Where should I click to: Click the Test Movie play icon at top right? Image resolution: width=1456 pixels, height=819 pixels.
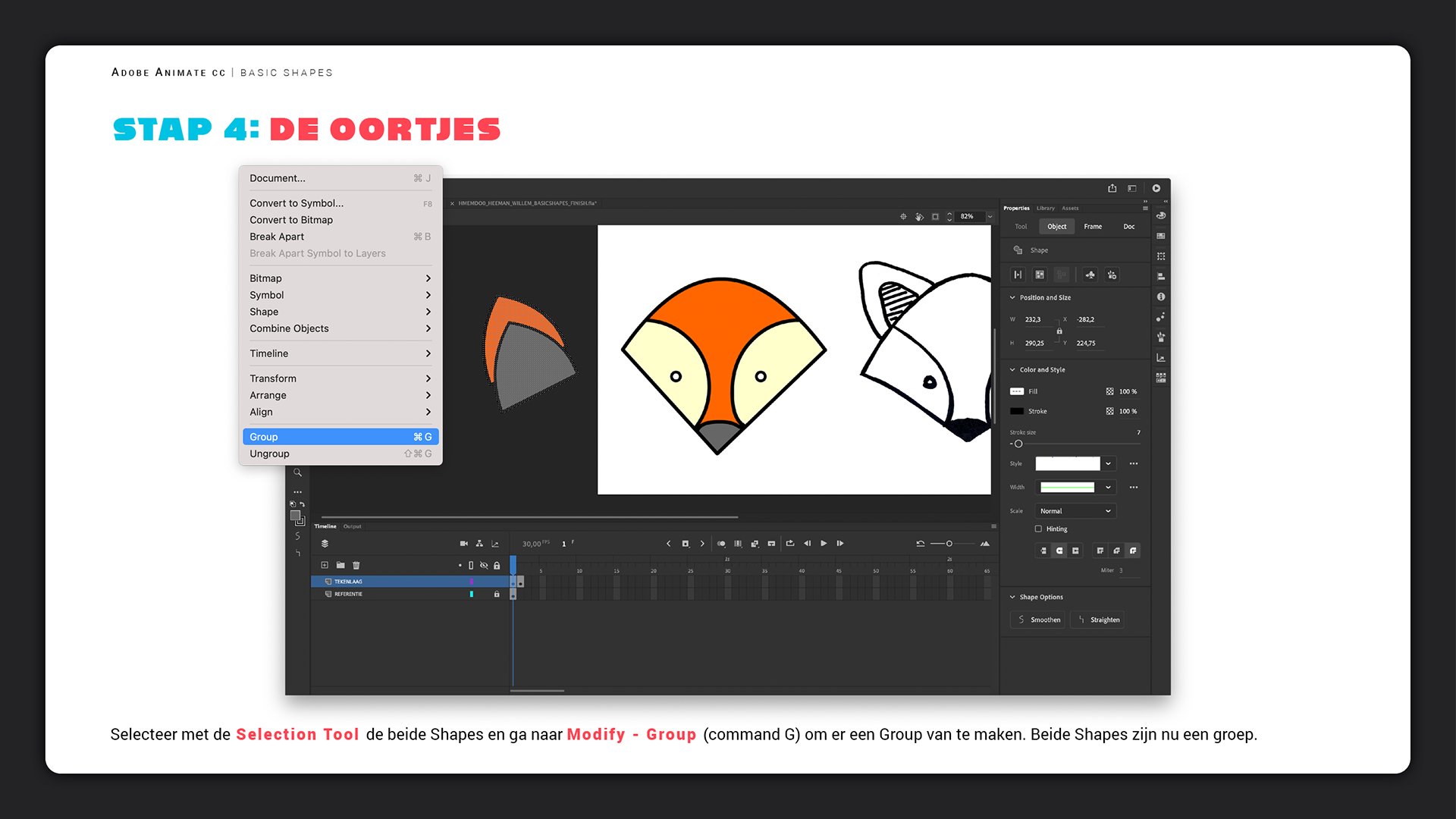click(1156, 188)
